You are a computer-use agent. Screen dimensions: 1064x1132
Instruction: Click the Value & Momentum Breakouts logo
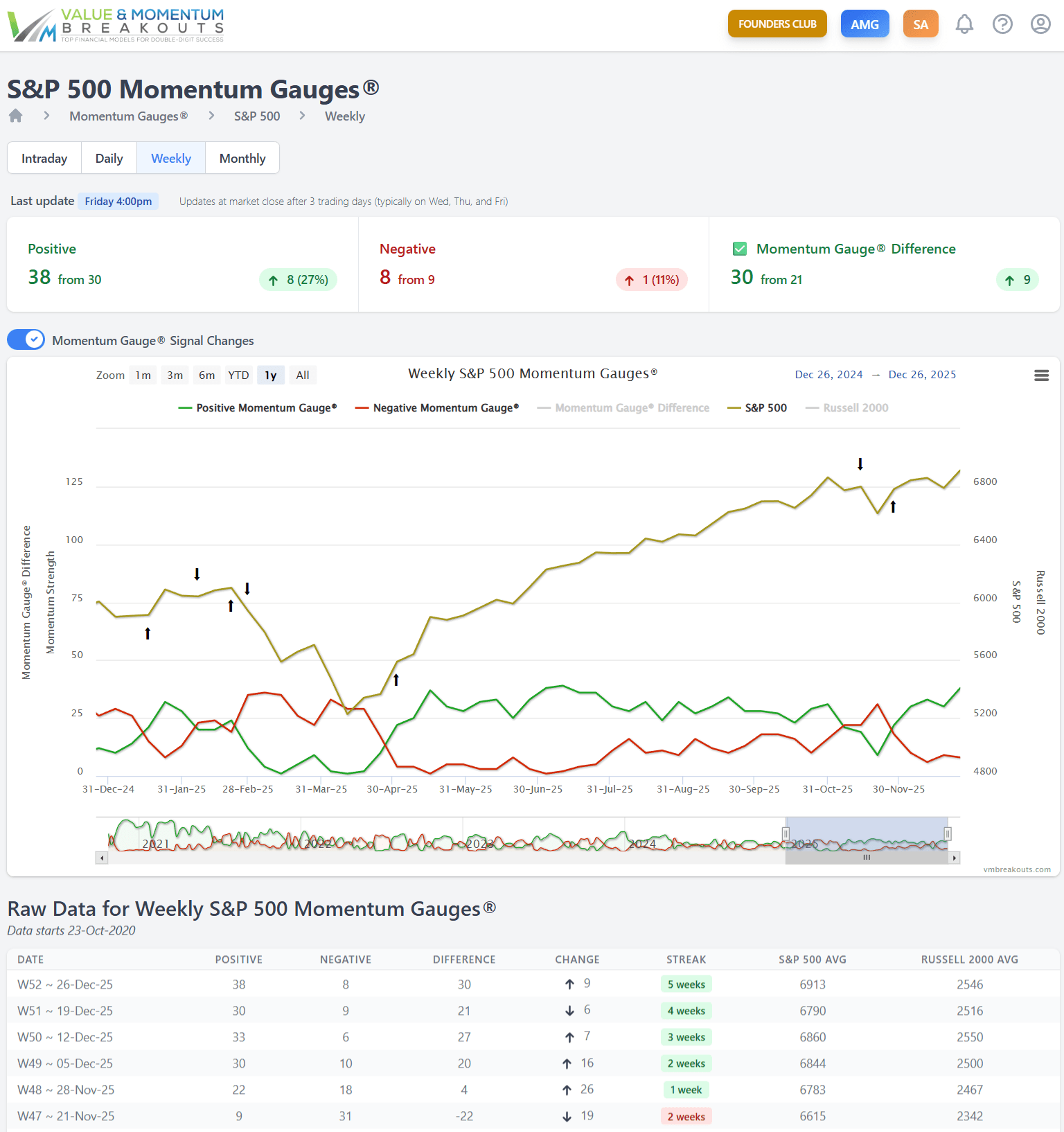click(116, 25)
